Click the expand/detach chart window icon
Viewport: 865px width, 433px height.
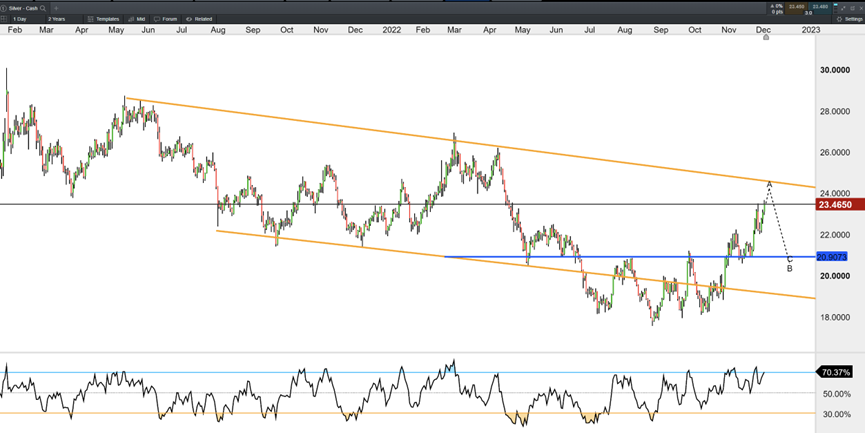841,7
